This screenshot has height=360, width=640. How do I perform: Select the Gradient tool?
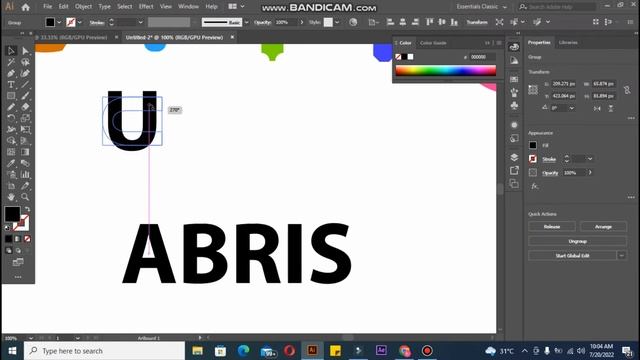pyautogui.click(x=25, y=152)
